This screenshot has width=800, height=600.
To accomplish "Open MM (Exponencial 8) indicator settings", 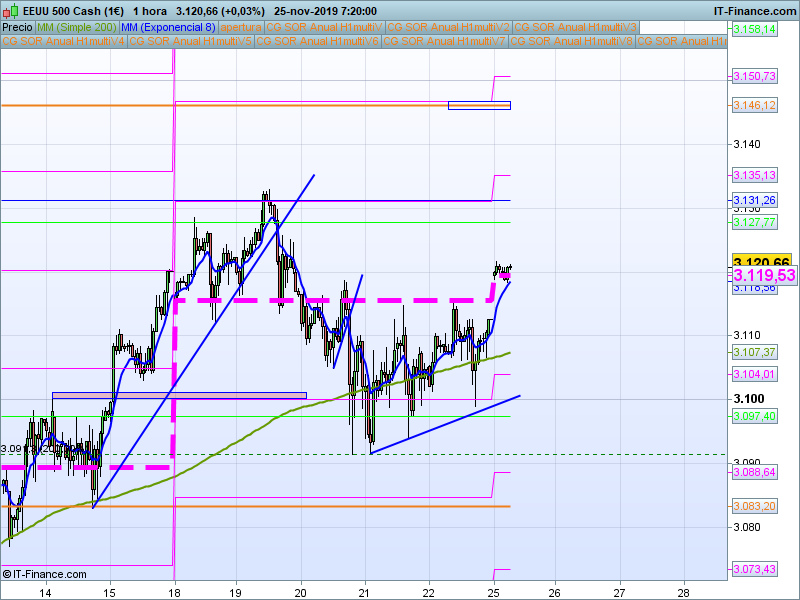I will (x=168, y=28).
